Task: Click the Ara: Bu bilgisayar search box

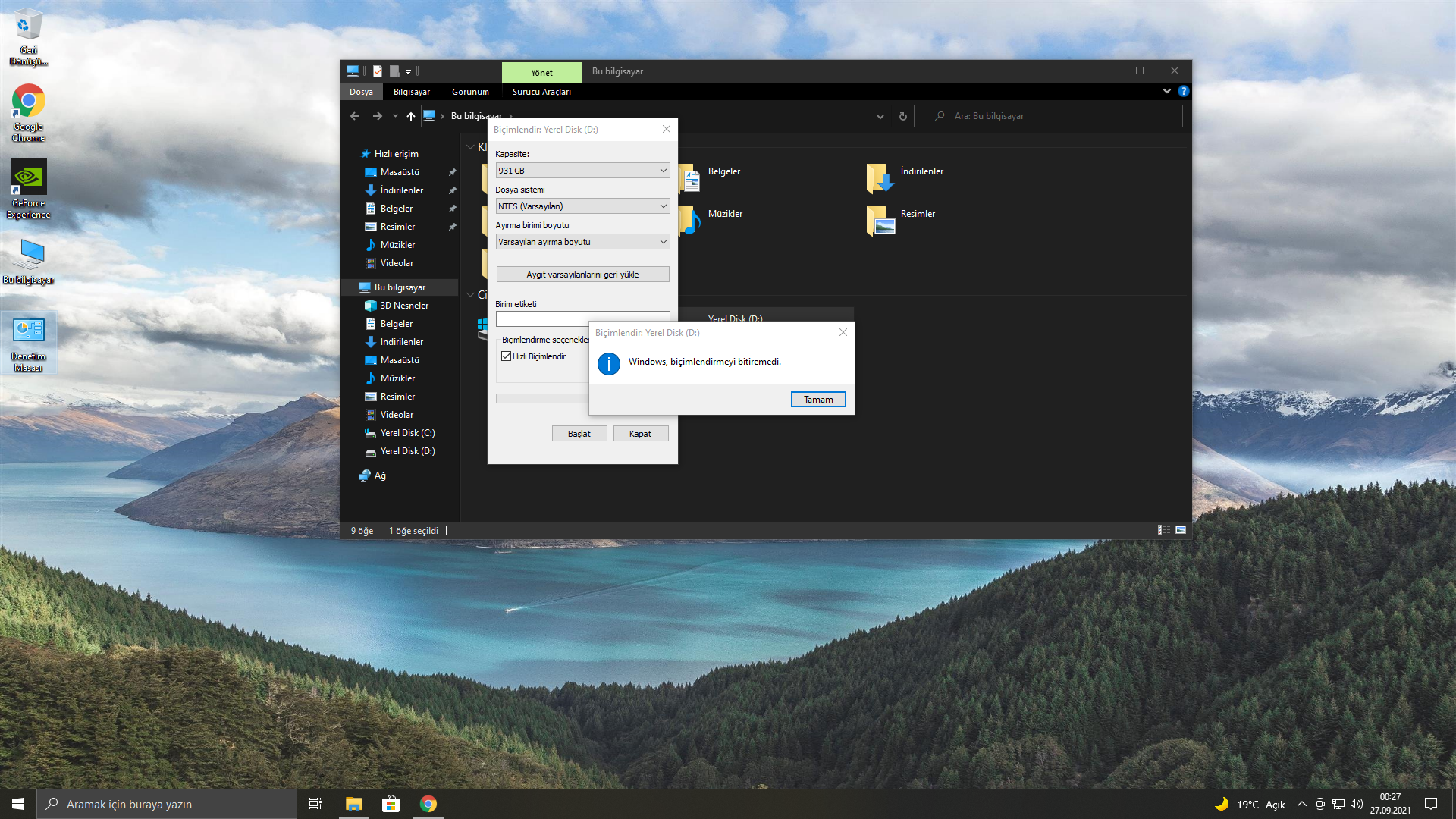Action: [1053, 116]
